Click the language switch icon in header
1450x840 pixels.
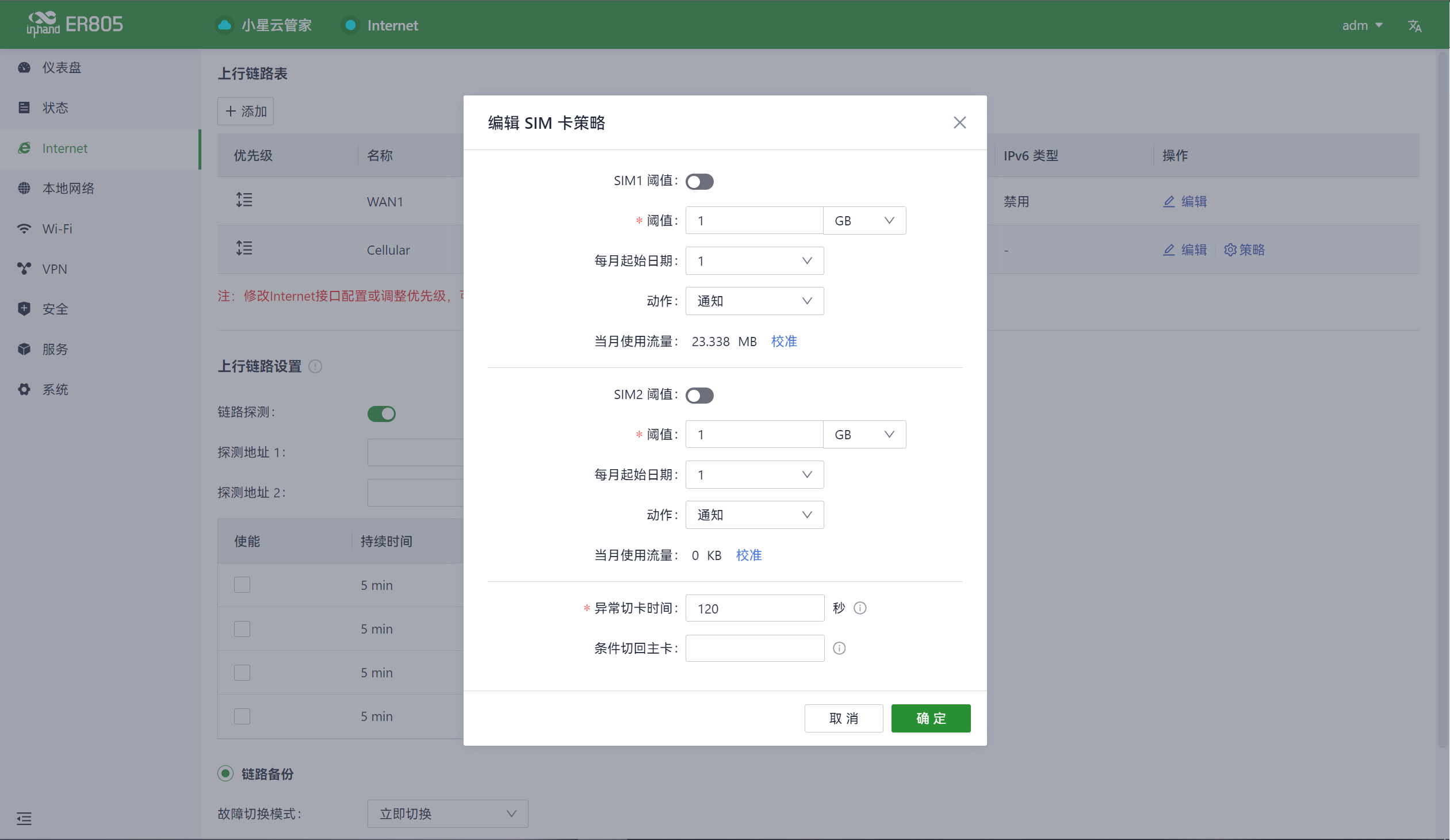[x=1414, y=26]
